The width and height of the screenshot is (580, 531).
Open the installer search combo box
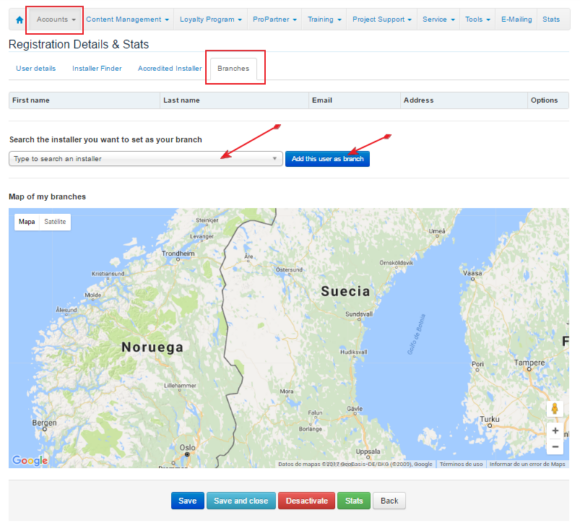pyautogui.click(x=146, y=159)
